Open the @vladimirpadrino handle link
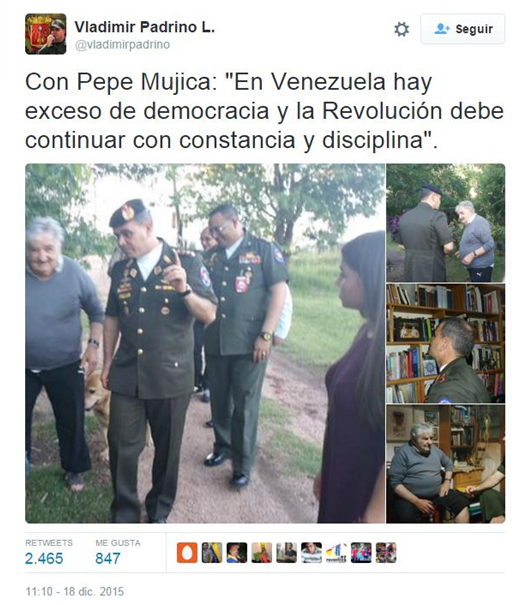532x605 pixels. coord(122,45)
